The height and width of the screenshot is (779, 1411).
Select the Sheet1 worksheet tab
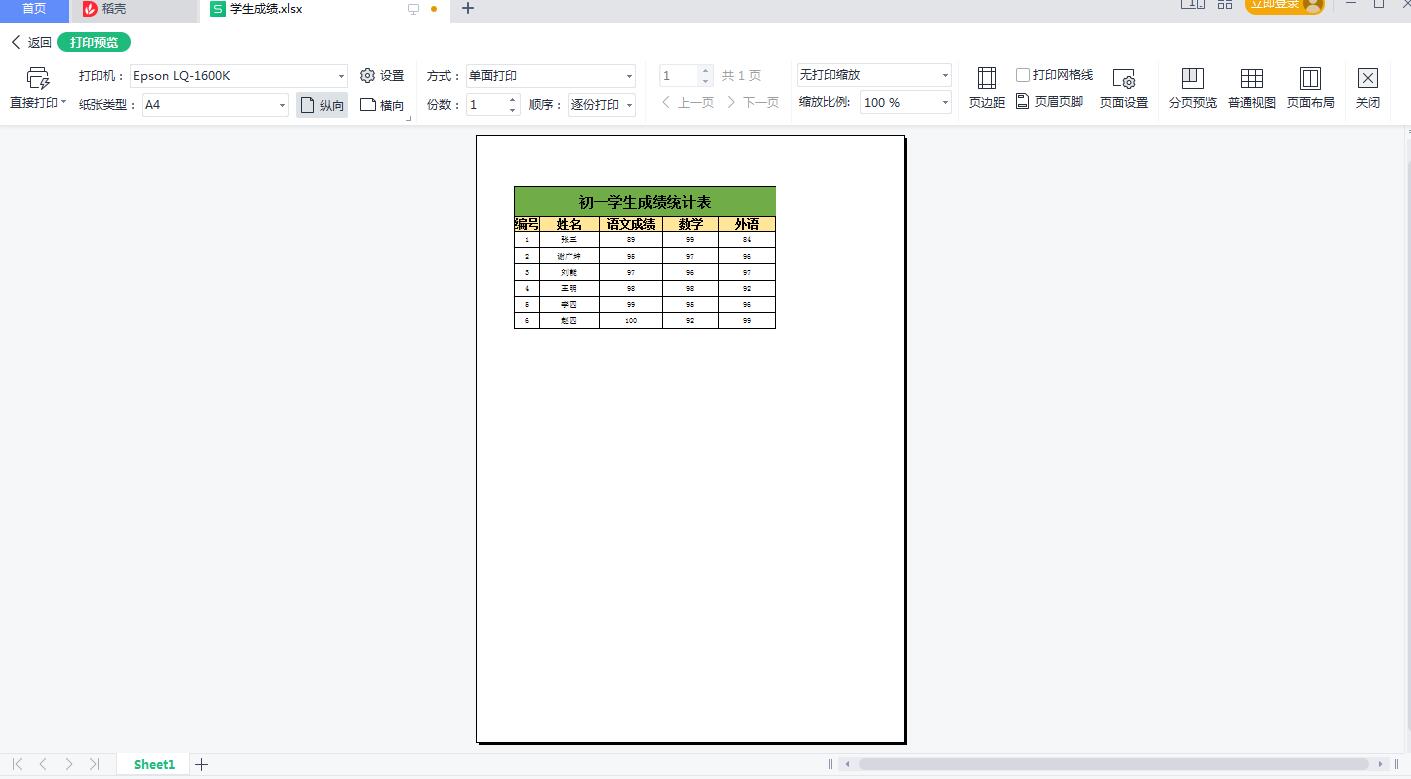click(x=154, y=764)
